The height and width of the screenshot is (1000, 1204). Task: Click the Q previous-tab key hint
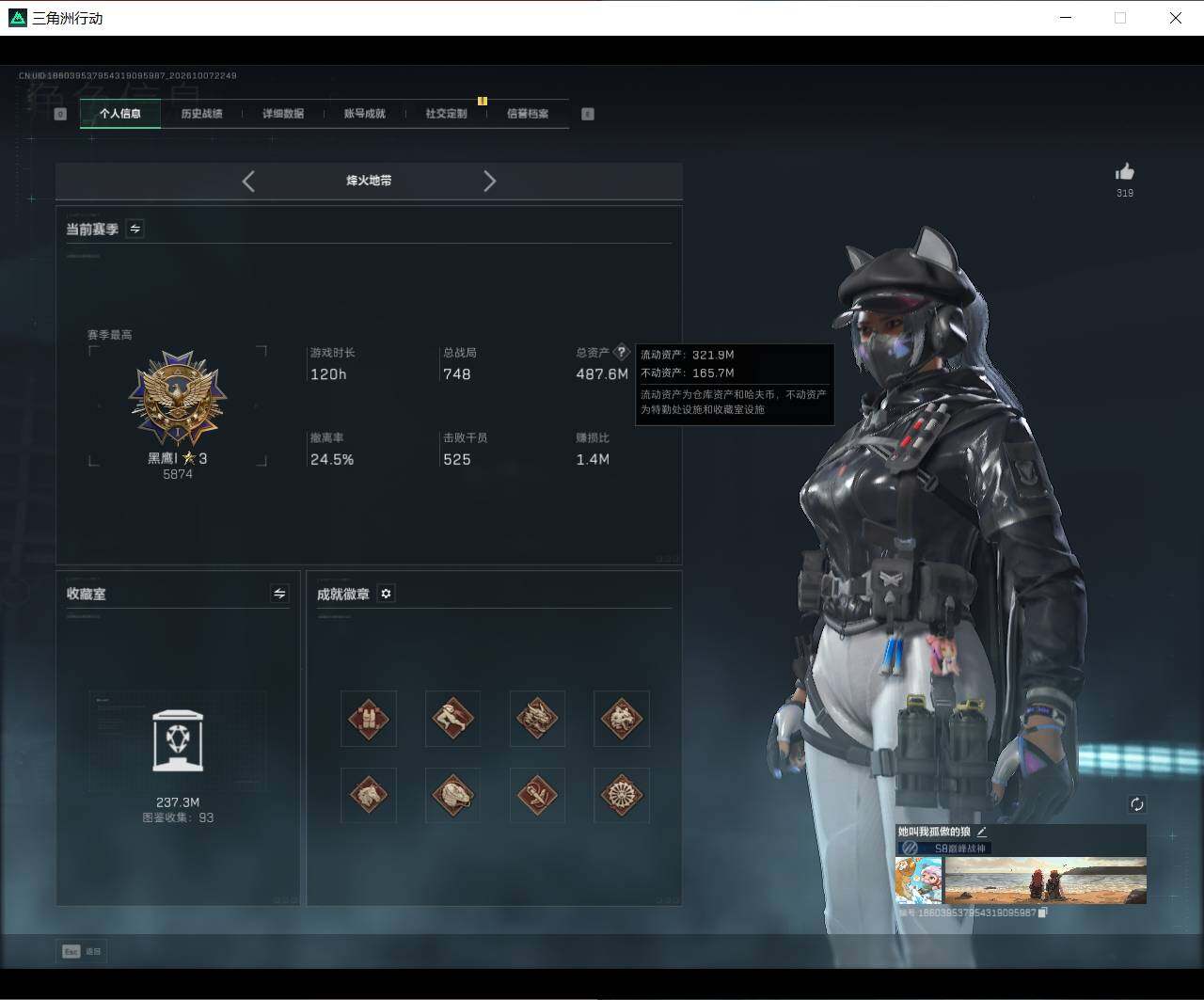click(x=60, y=114)
